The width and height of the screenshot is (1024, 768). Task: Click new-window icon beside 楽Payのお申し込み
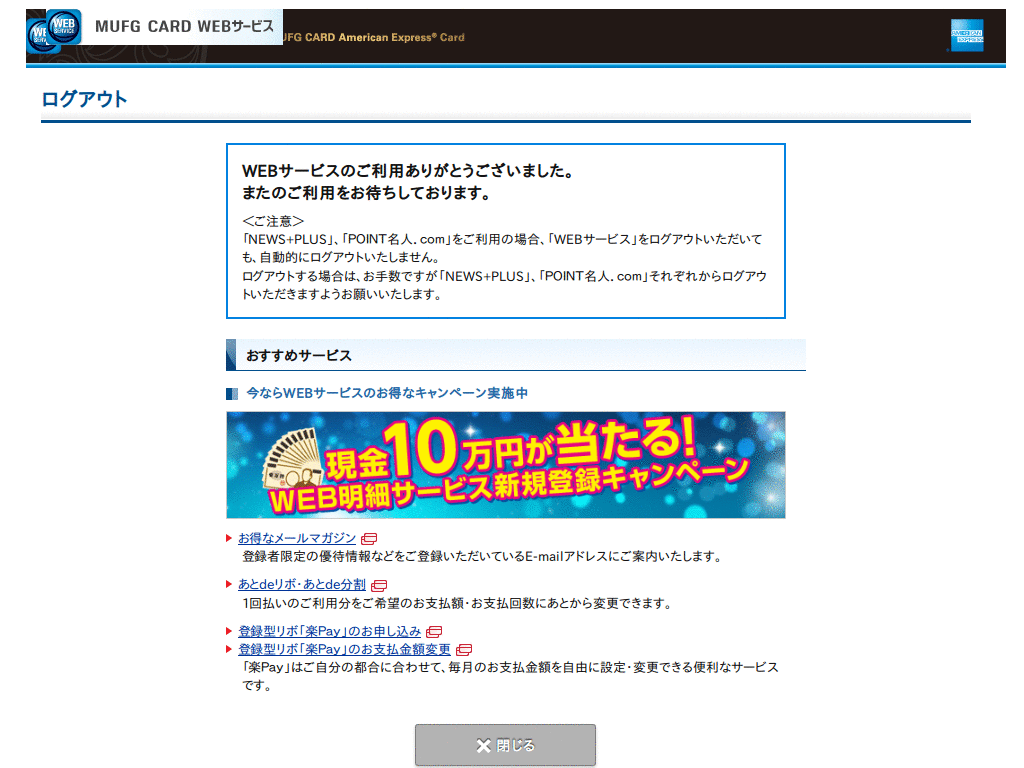[x=434, y=632]
